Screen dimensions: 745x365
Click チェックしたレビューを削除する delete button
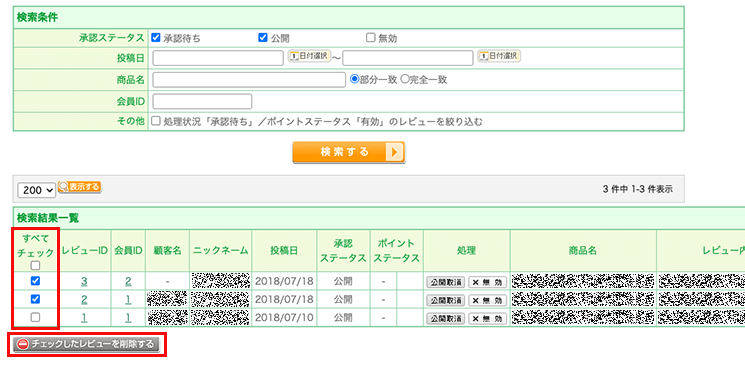click(87, 344)
